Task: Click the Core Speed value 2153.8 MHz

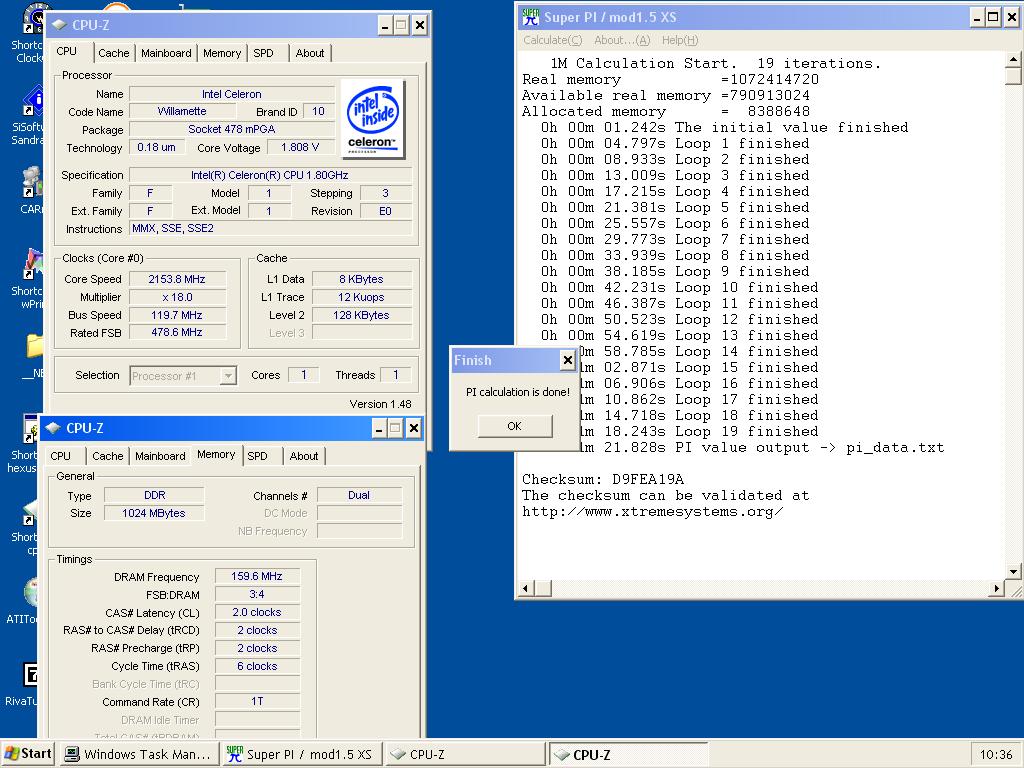Action: (177, 279)
